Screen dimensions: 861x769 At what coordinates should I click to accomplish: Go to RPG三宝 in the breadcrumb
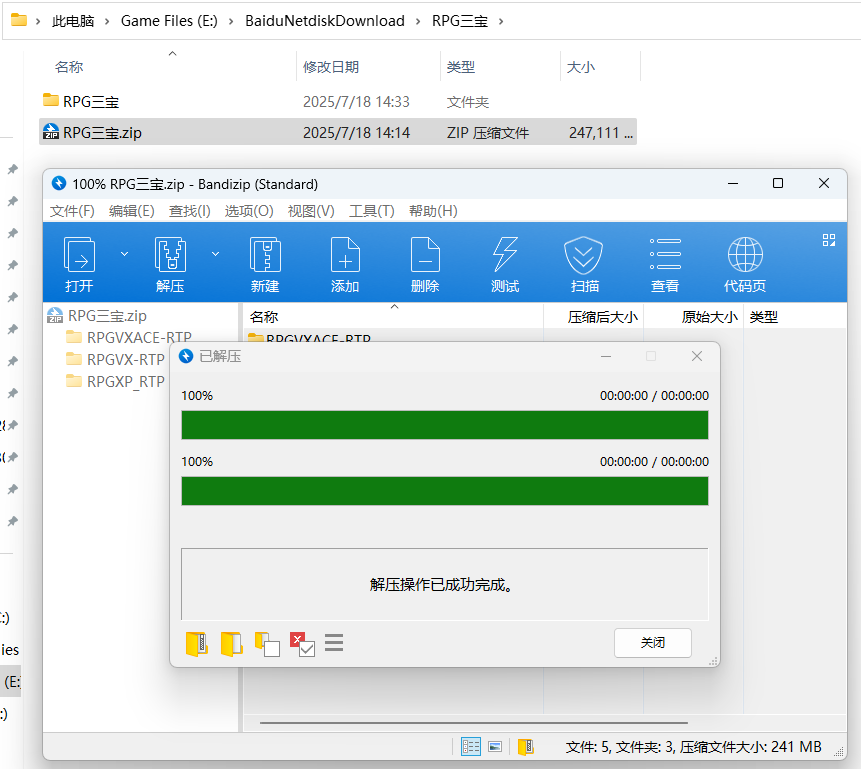(x=460, y=21)
